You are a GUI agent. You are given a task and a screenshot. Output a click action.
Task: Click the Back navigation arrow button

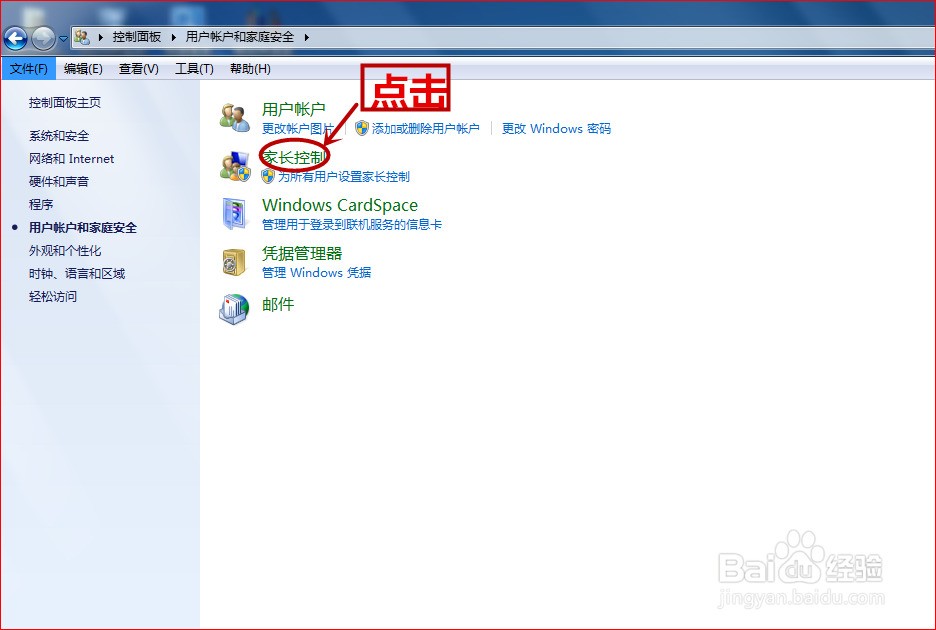(16, 39)
